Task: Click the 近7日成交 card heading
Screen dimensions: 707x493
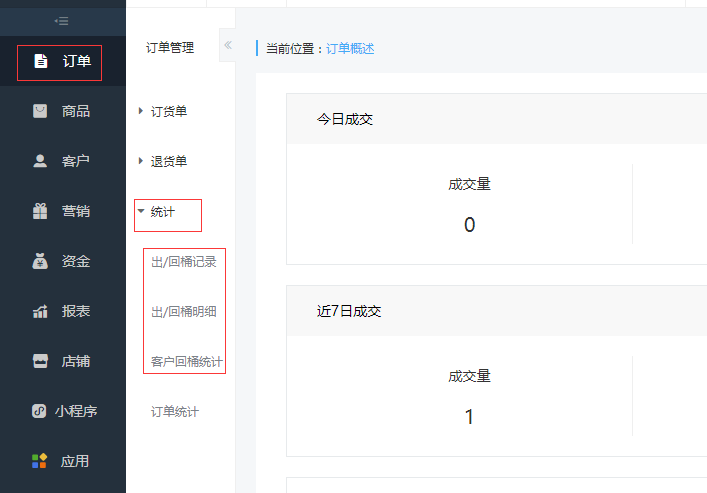Action: click(x=349, y=311)
